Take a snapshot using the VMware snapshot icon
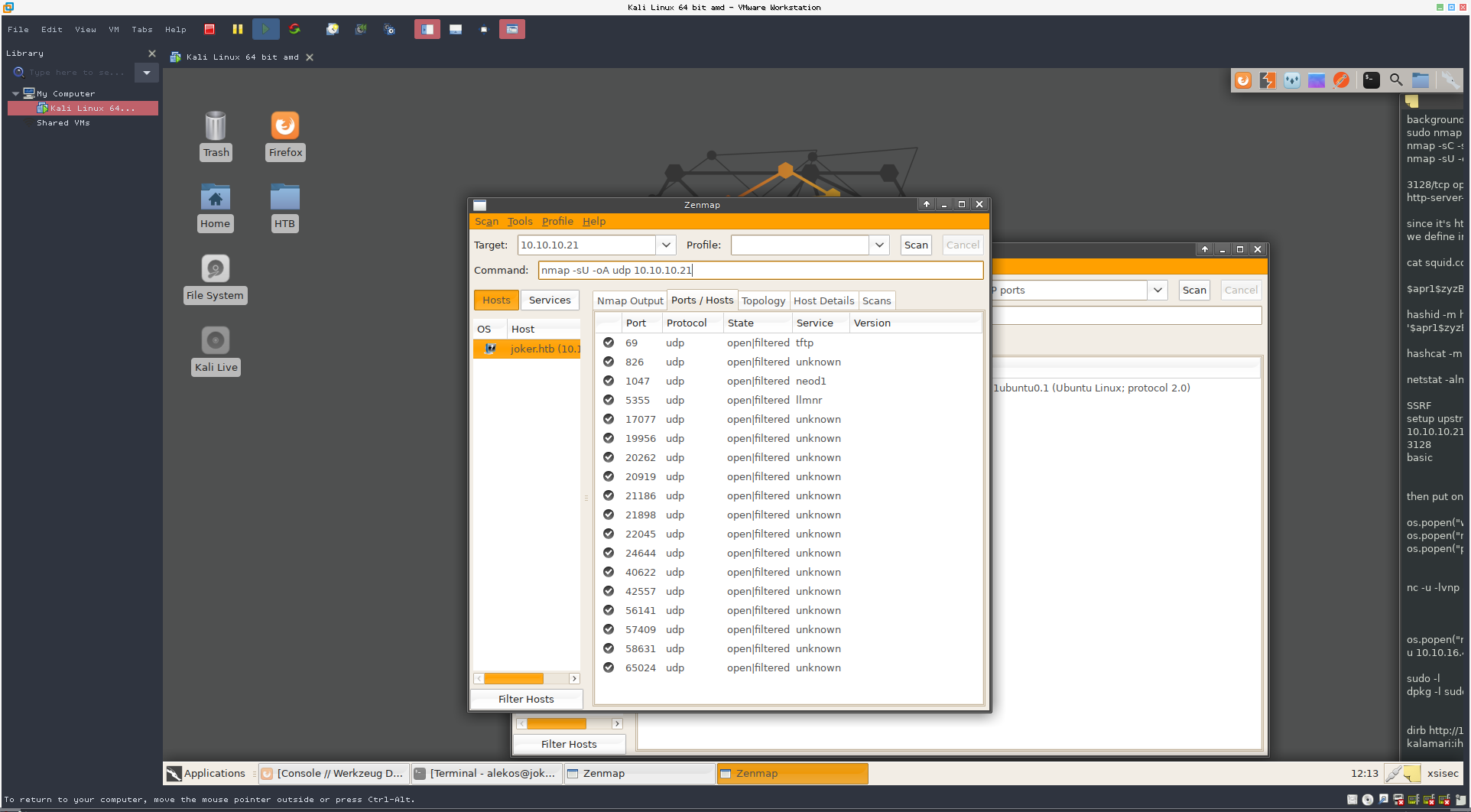Viewport: 1471px width, 812px height. [x=333, y=29]
